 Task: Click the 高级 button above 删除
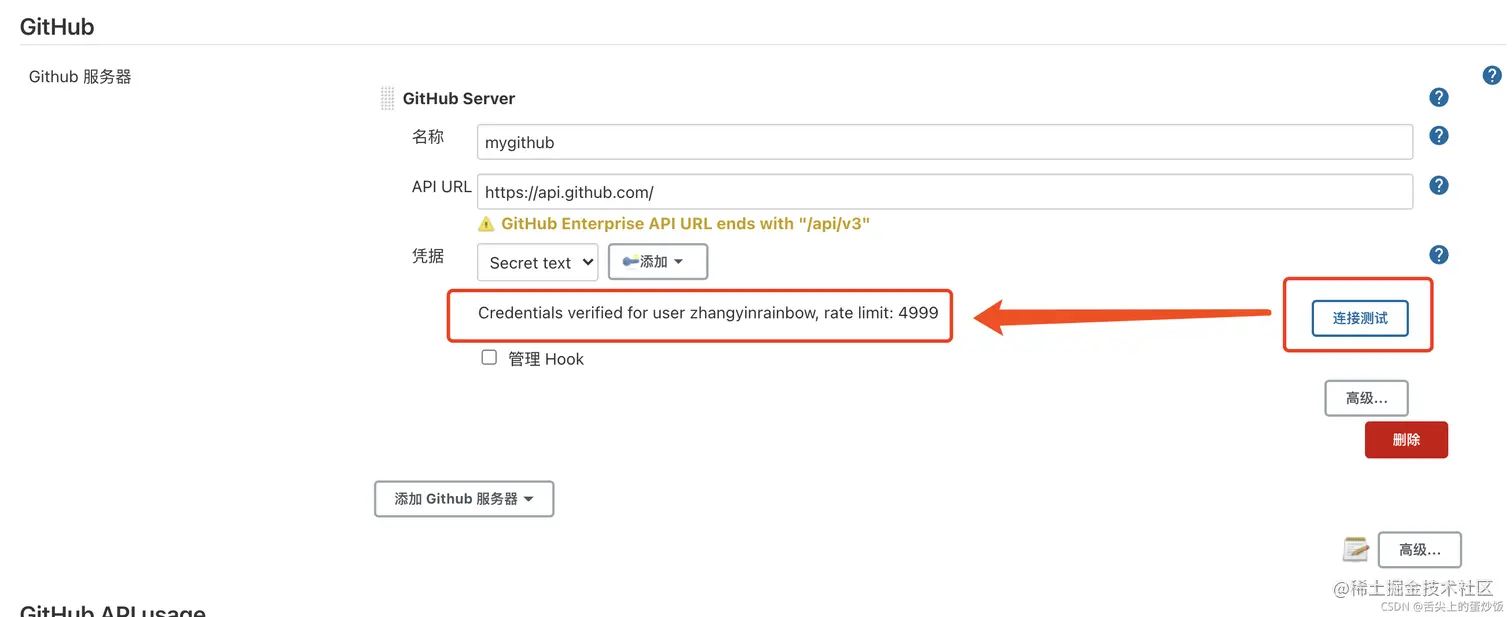tap(1366, 398)
